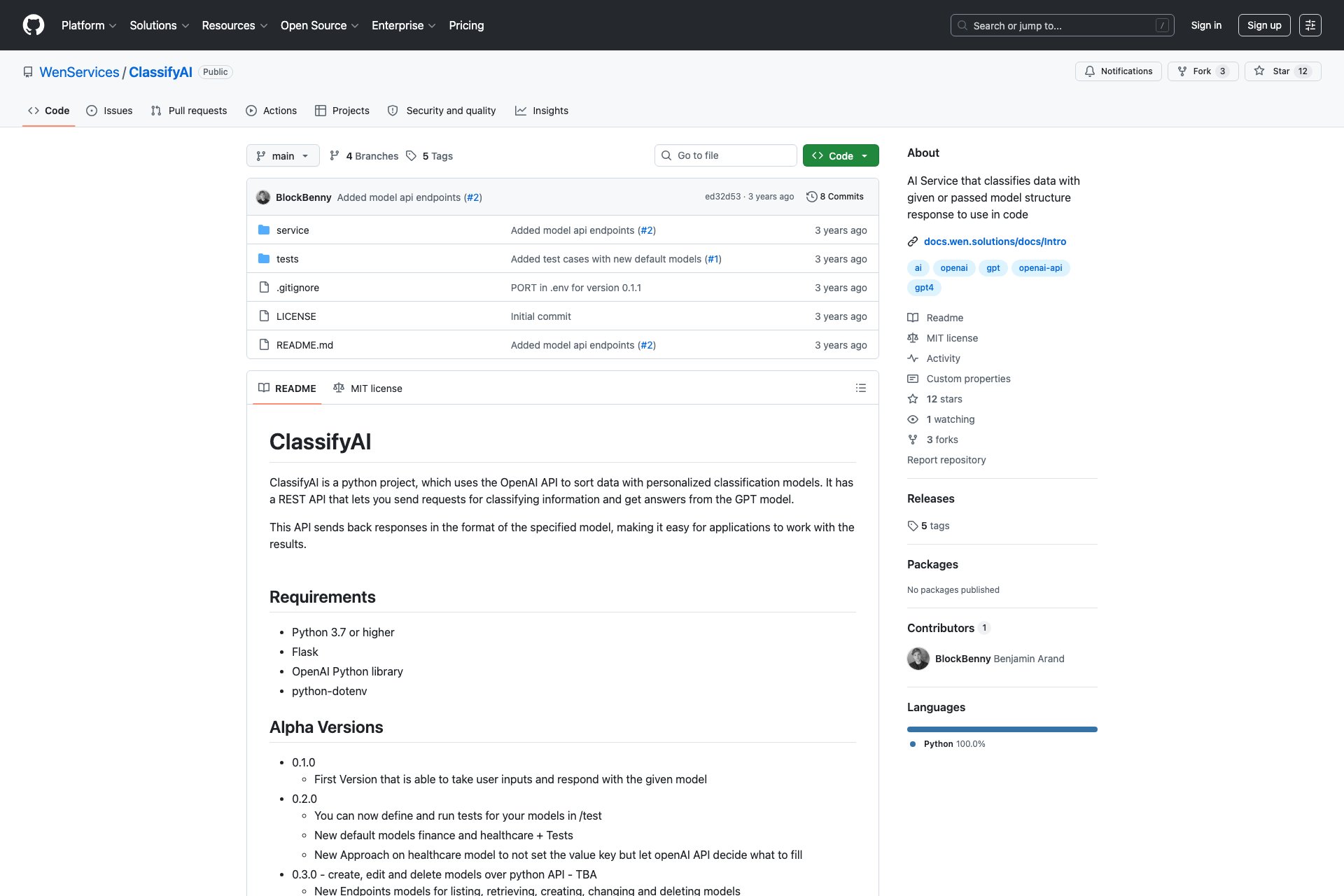Open the header menu icon beside Sign up

click(1310, 25)
